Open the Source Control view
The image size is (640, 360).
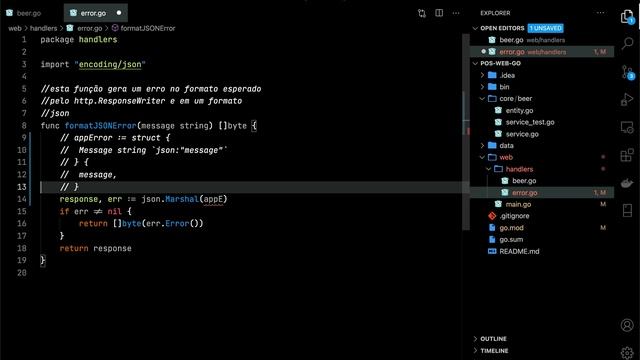coord(627,72)
